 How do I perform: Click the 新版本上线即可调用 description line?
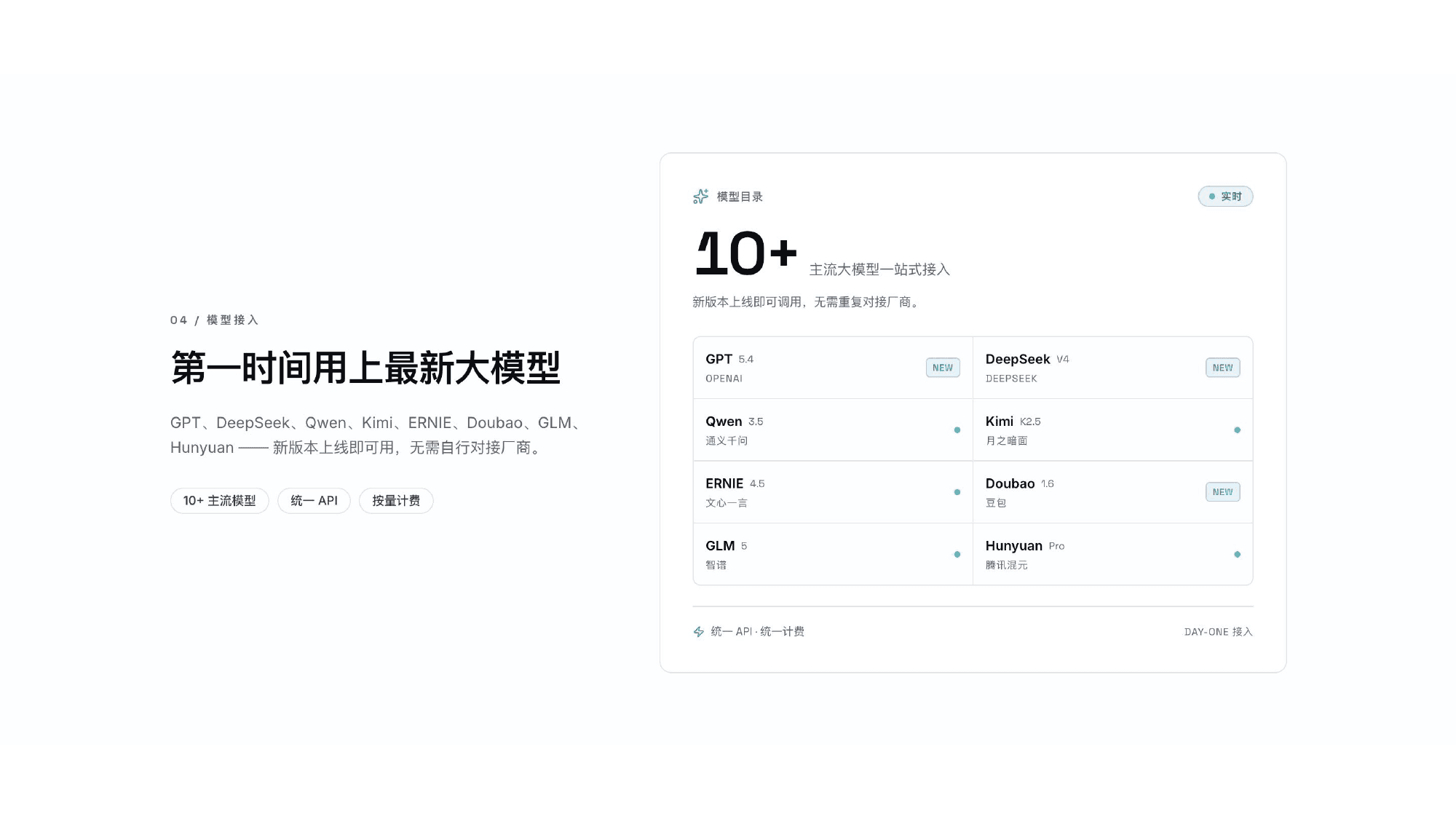[805, 302]
